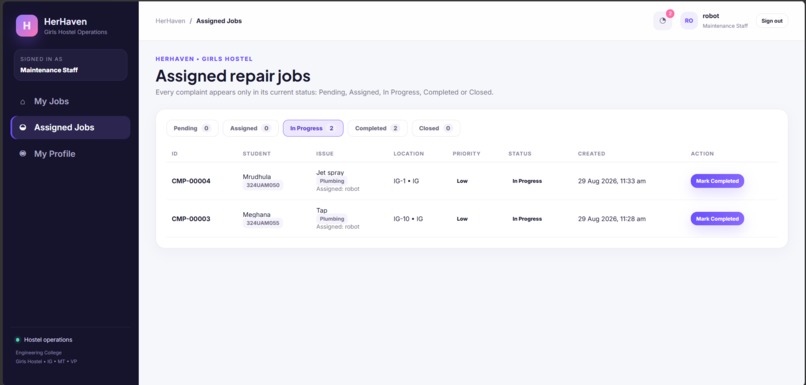The image size is (806, 385).
Task: Open My Jobs in sidebar
Action: (x=70, y=102)
